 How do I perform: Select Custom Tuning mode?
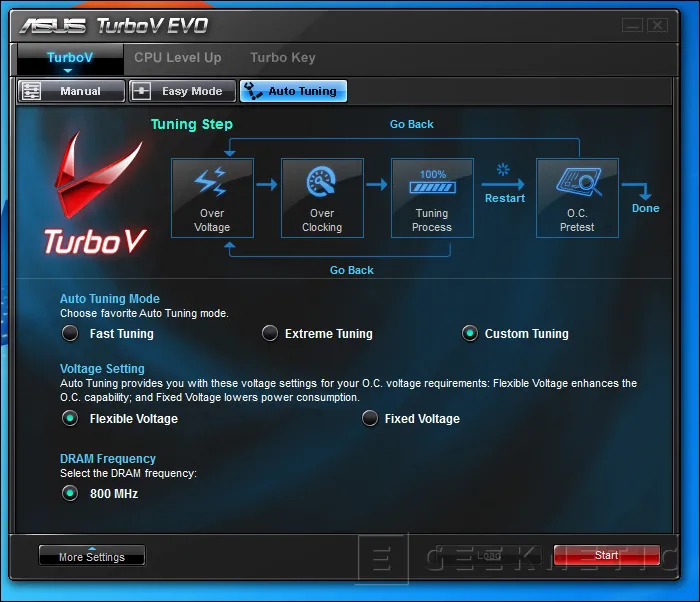coord(470,333)
